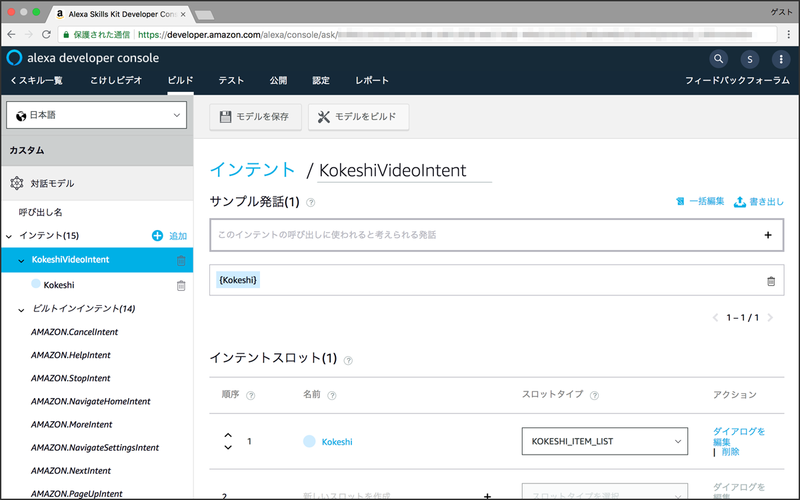Viewport: 800px width, 500px height.
Task: Click the こけしビデオ skill name
Action: point(116,80)
